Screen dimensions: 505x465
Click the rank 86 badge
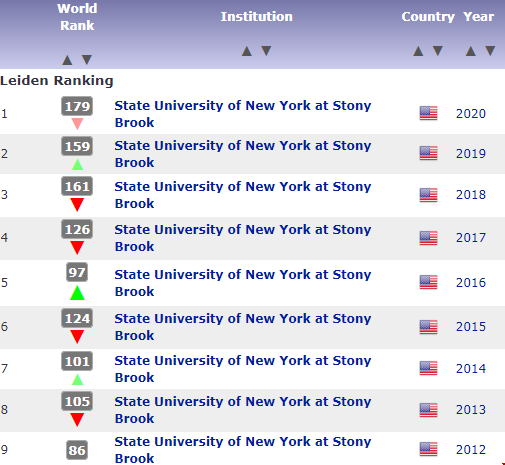[x=77, y=450]
